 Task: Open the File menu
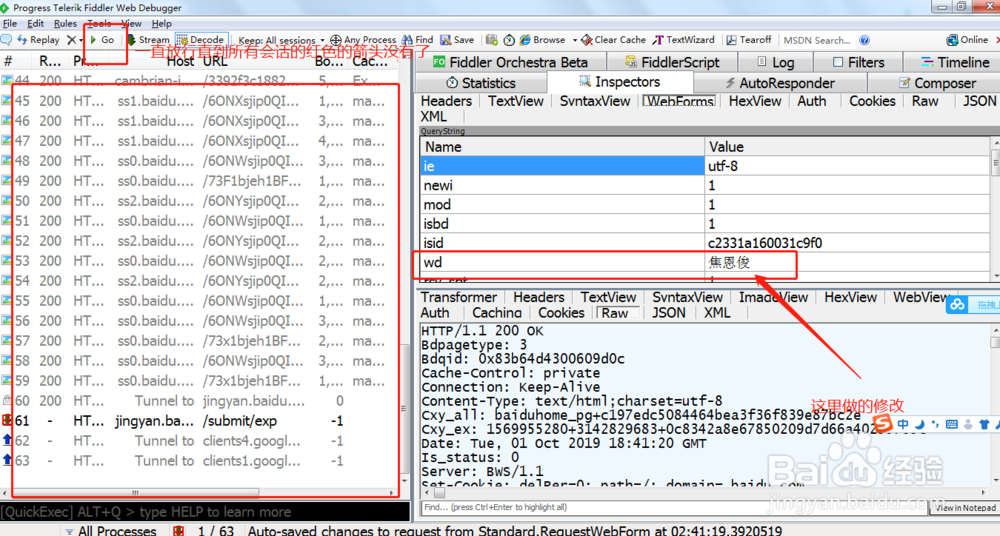(x=10, y=24)
